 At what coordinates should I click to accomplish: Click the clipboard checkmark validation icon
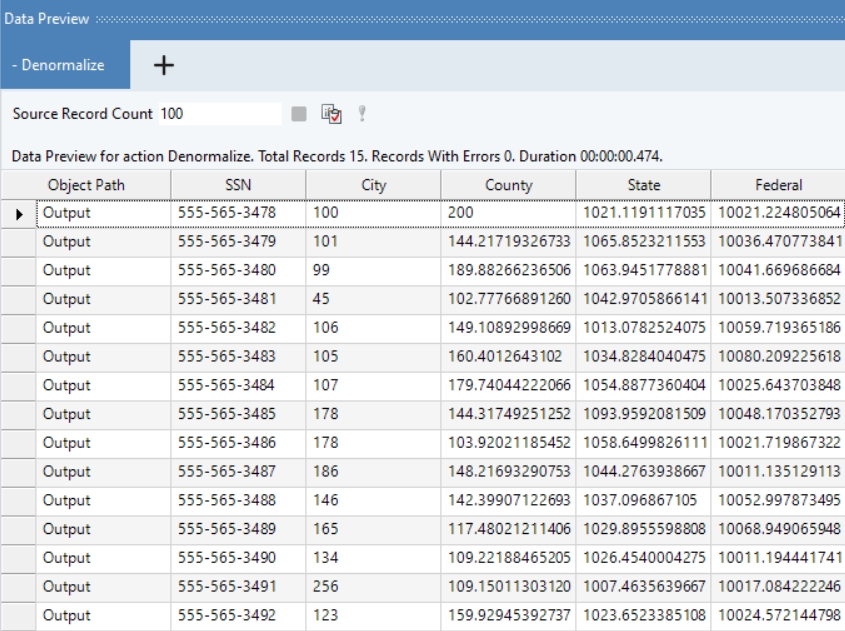[331, 114]
